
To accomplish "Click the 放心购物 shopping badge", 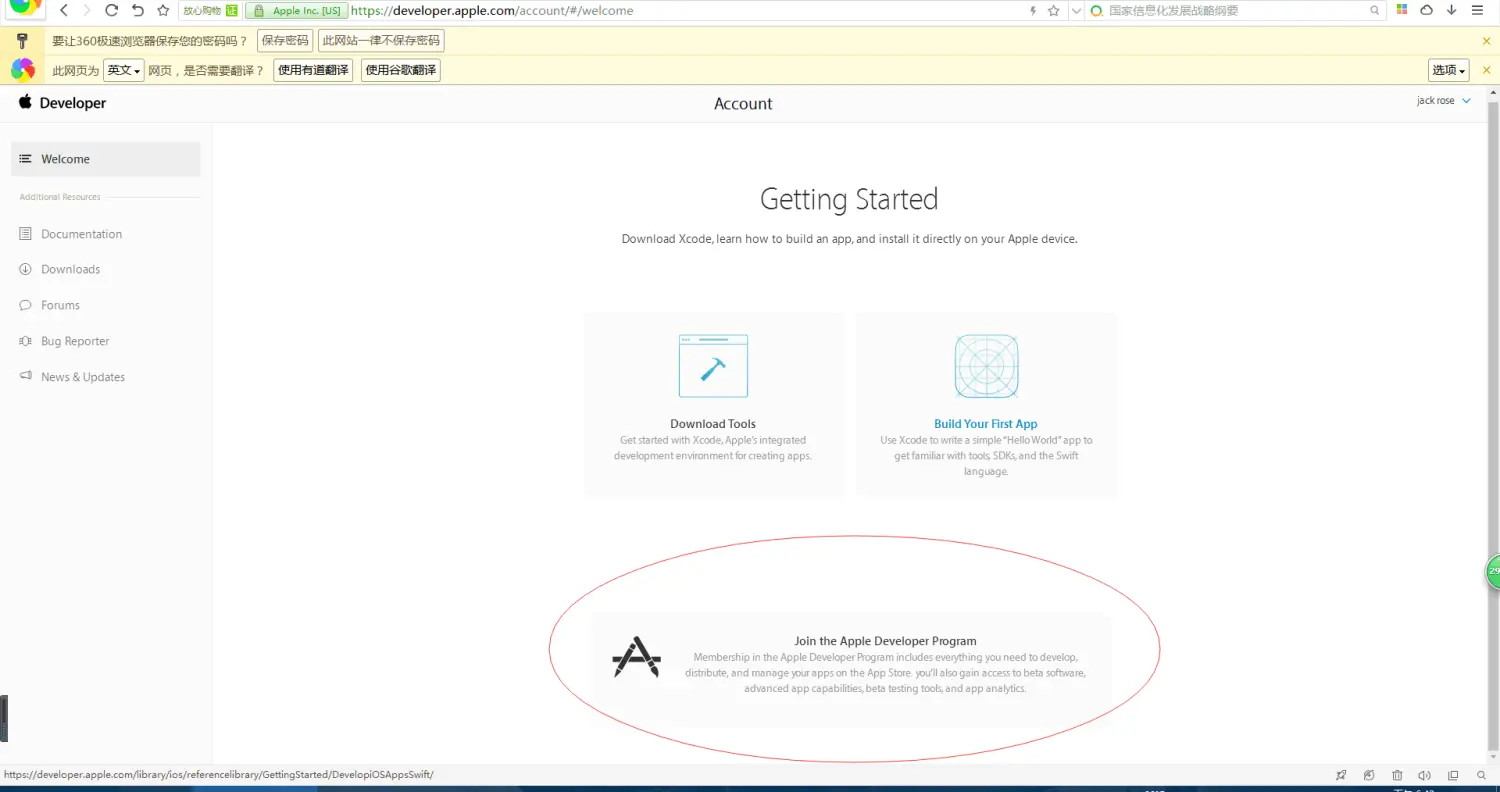I will [x=211, y=11].
